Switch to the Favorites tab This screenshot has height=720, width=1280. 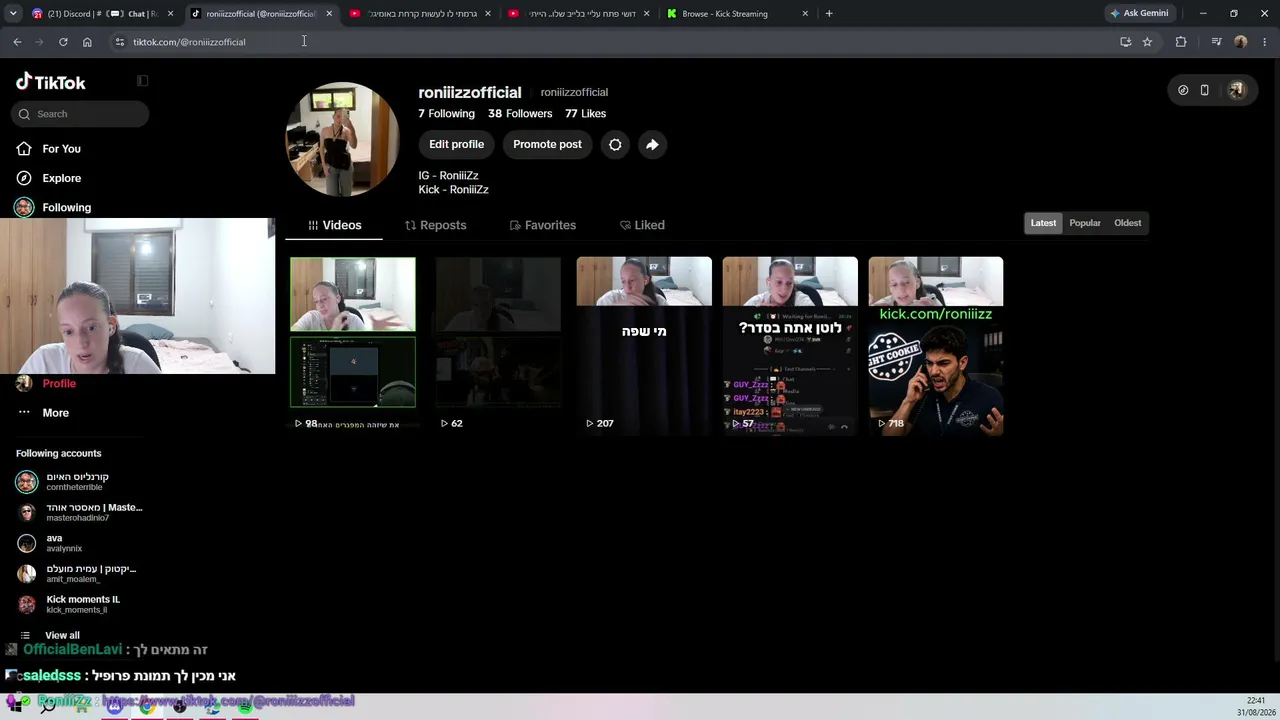coord(542,225)
